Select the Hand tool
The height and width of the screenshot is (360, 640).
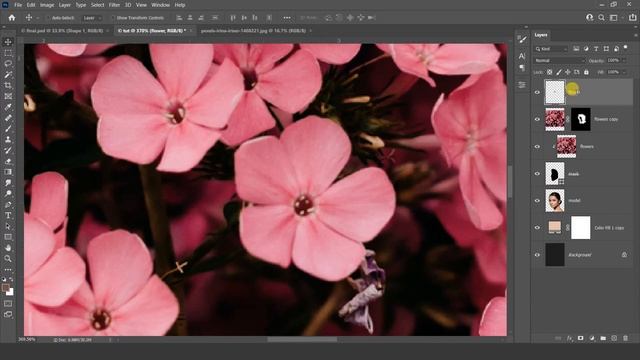click(8, 248)
